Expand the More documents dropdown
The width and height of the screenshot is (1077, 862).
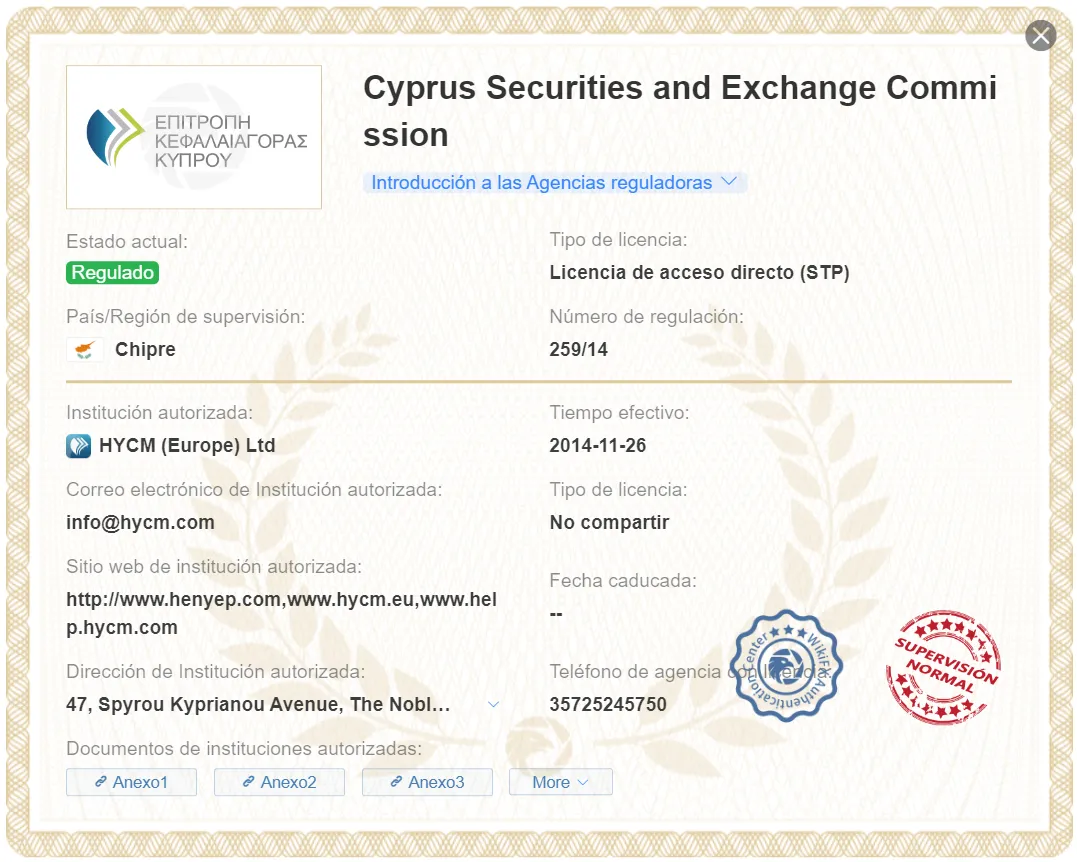click(x=560, y=782)
